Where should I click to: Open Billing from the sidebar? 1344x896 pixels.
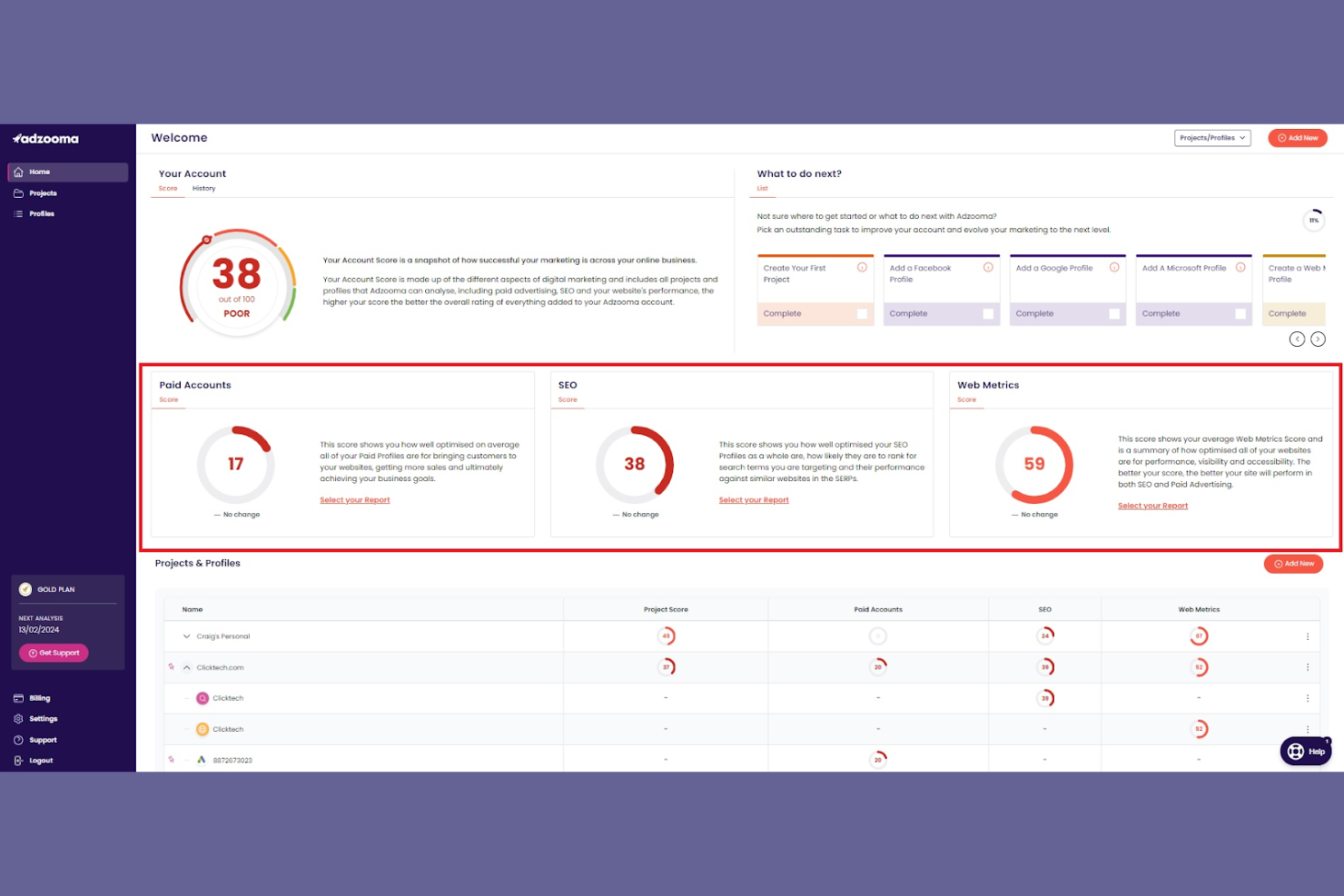tap(38, 697)
